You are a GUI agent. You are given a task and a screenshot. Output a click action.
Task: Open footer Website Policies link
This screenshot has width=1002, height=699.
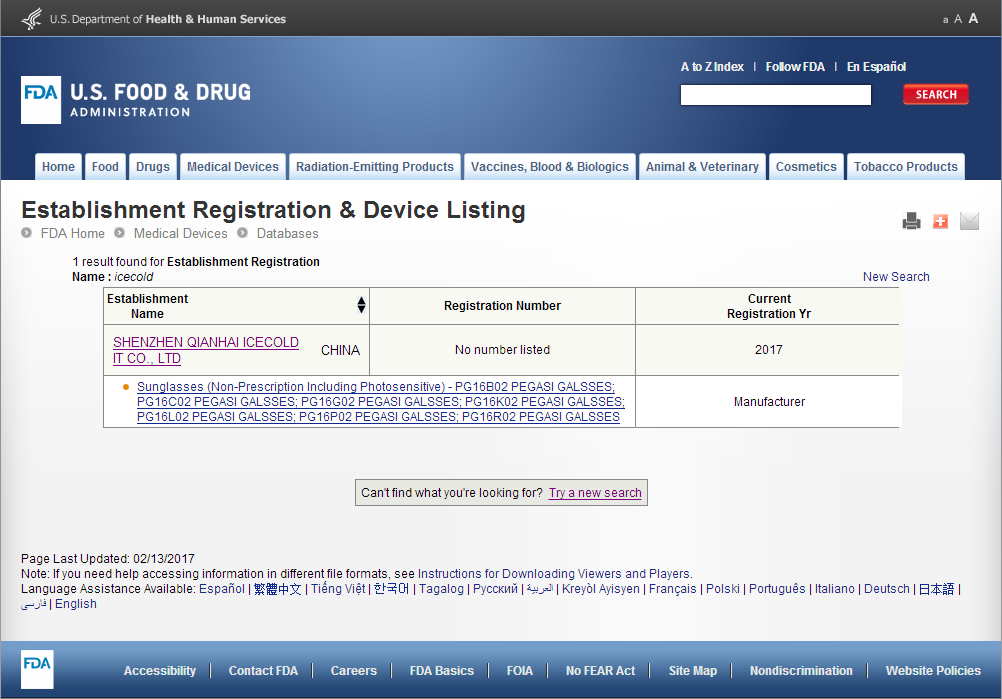(933, 671)
